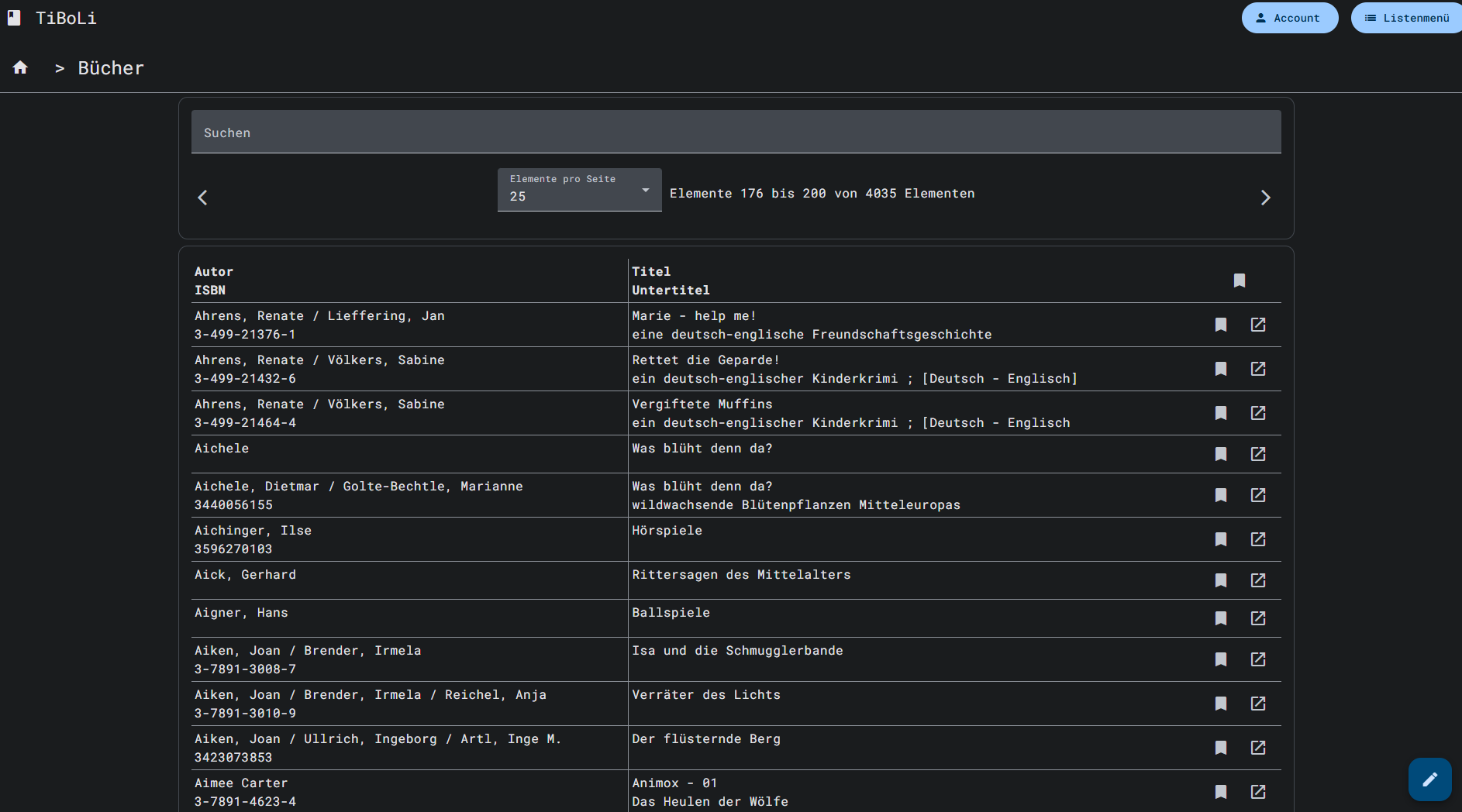The width and height of the screenshot is (1462, 812).
Task: Click the floating pencil edit button
Action: [1429, 779]
